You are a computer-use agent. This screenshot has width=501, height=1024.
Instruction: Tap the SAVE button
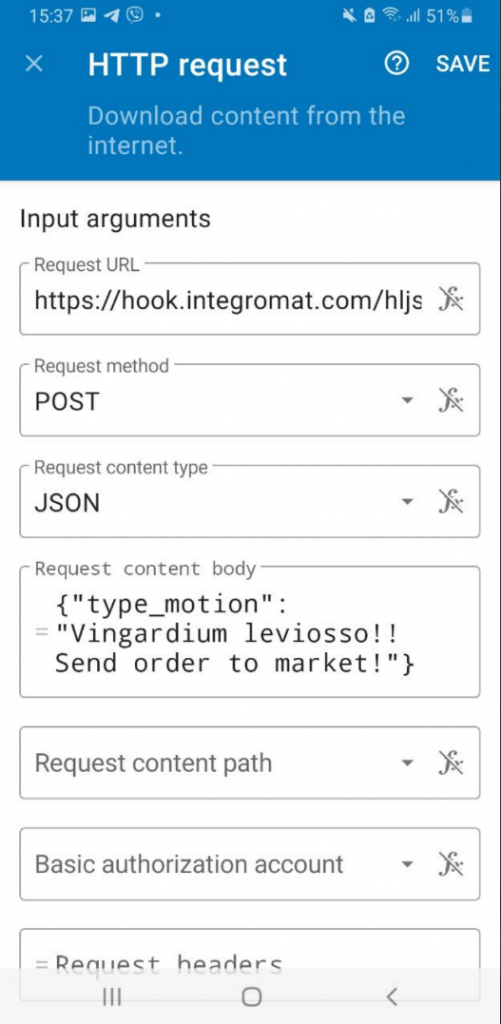[x=463, y=63]
